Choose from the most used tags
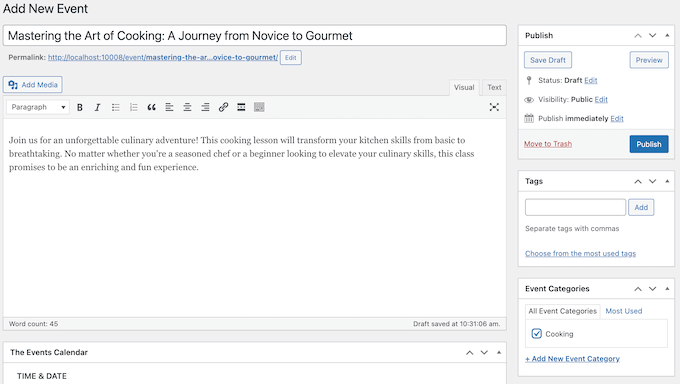Image resolution: width=680 pixels, height=384 pixels. click(x=580, y=253)
